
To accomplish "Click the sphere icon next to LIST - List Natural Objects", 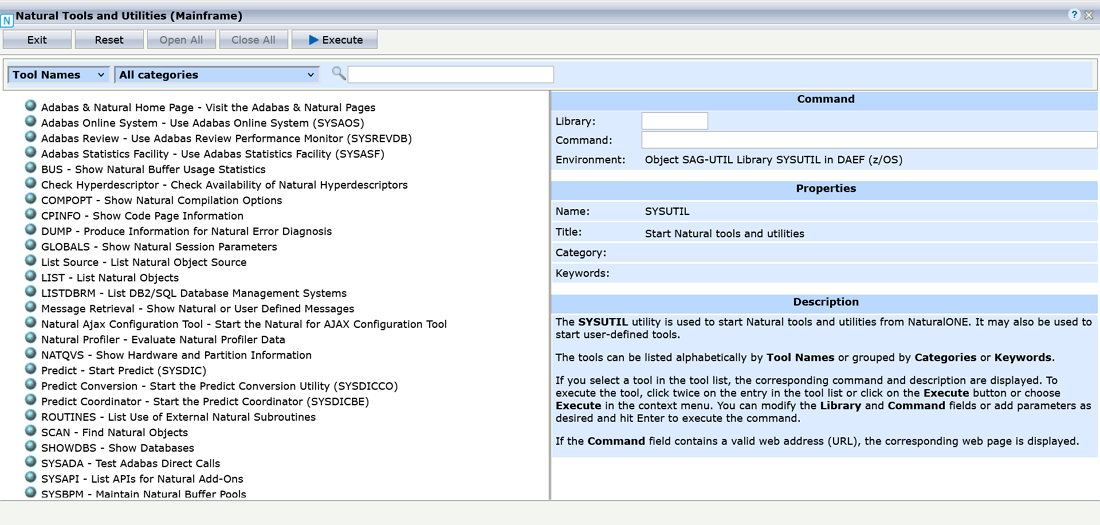I will 30,276.
